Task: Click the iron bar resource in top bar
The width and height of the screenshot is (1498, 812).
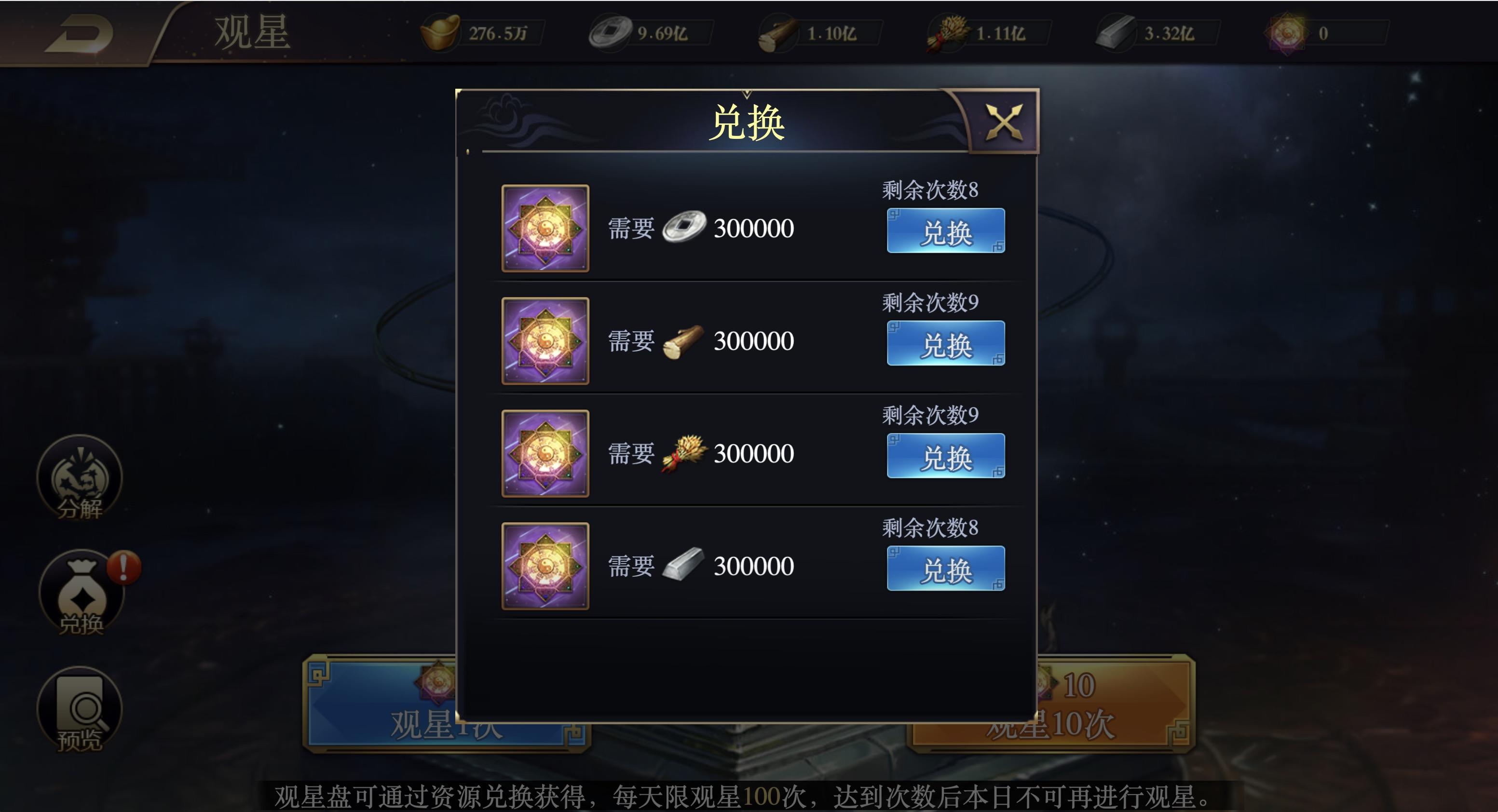Action: 1116,33
